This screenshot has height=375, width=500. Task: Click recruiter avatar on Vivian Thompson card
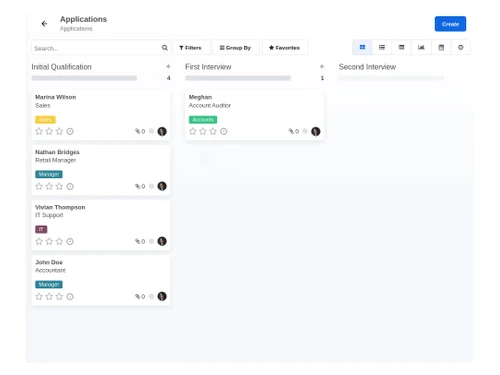pyautogui.click(x=162, y=241)
